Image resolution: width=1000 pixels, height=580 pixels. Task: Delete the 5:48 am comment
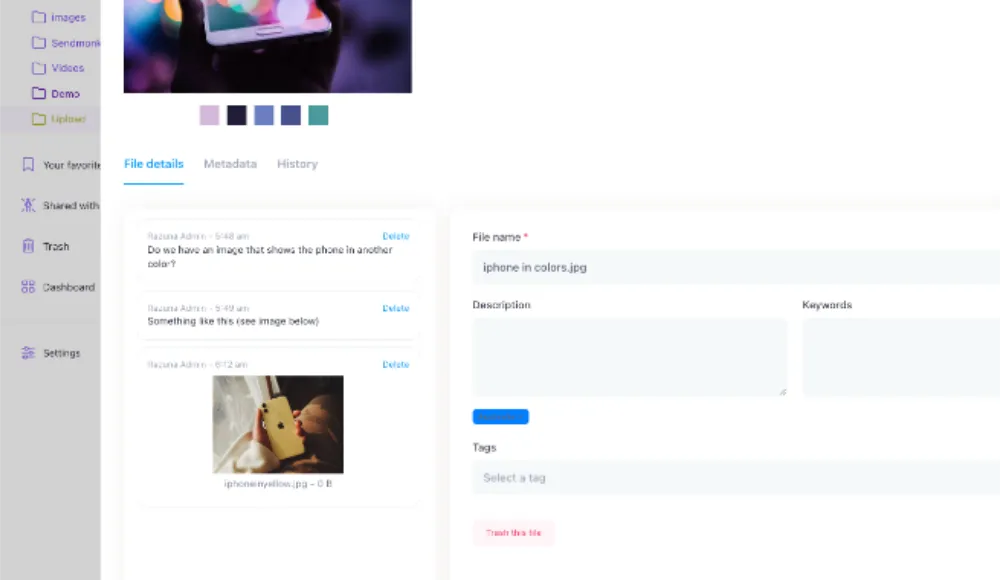395,236
